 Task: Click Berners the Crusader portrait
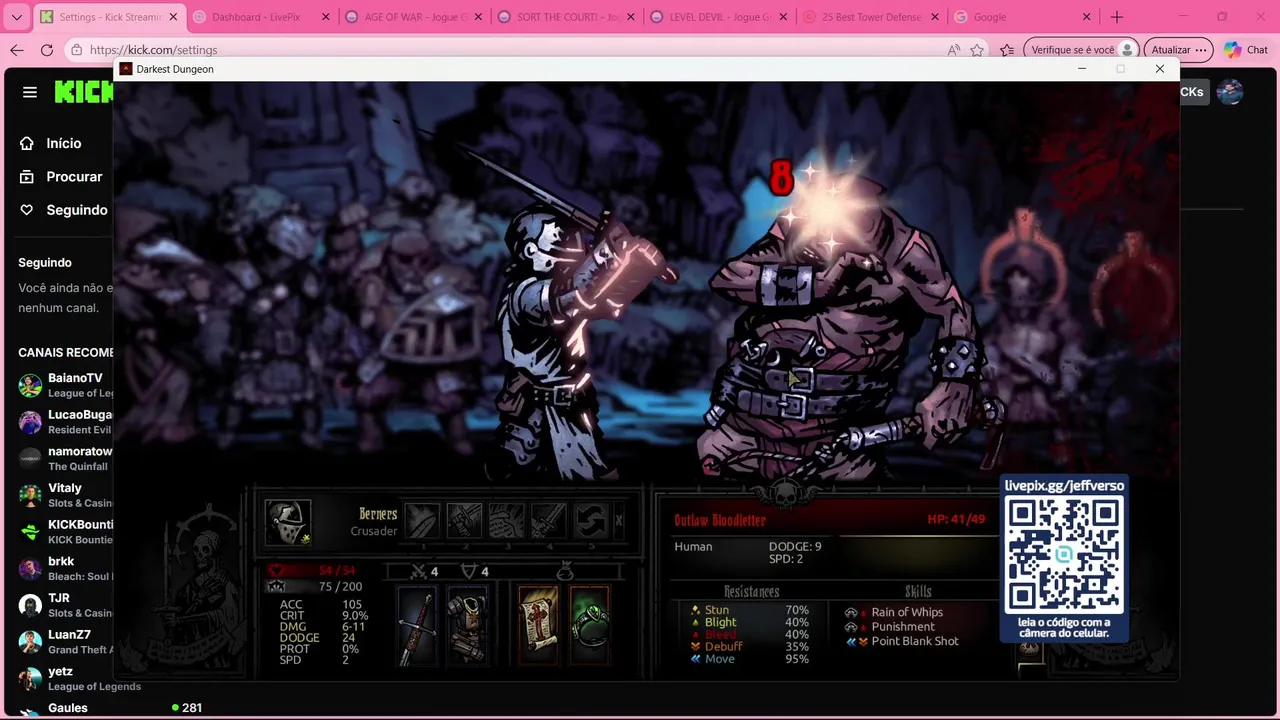(288, 522)
